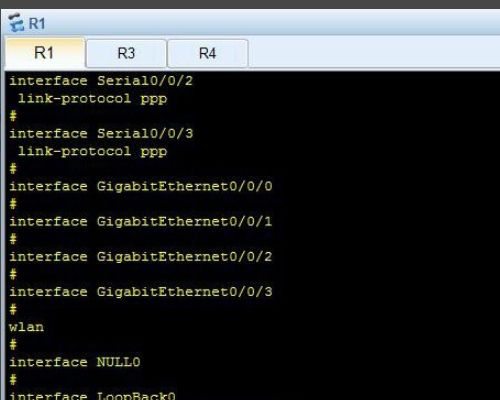Click the interface GigabitEthernet0/0/1 line
Image resolution: width=500 pixels, height=400 pixels.
click(x=141, y=221)
